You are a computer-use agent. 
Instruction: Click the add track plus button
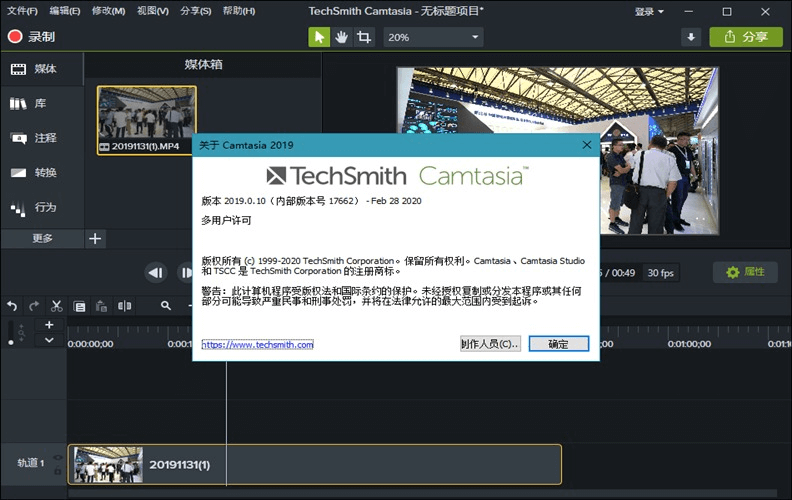pyautogui.click(x=49, y=325)
